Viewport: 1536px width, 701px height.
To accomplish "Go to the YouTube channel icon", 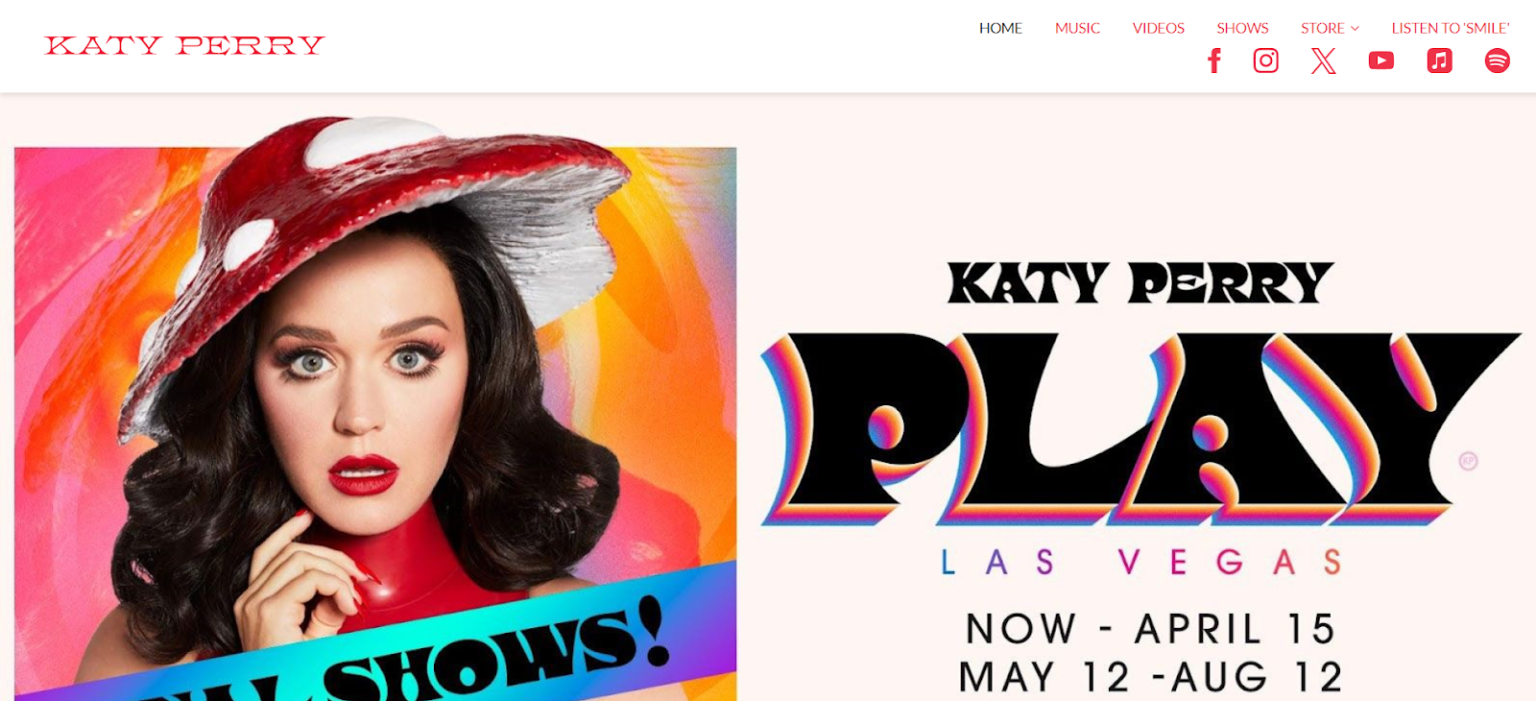I will point(1381,61).
